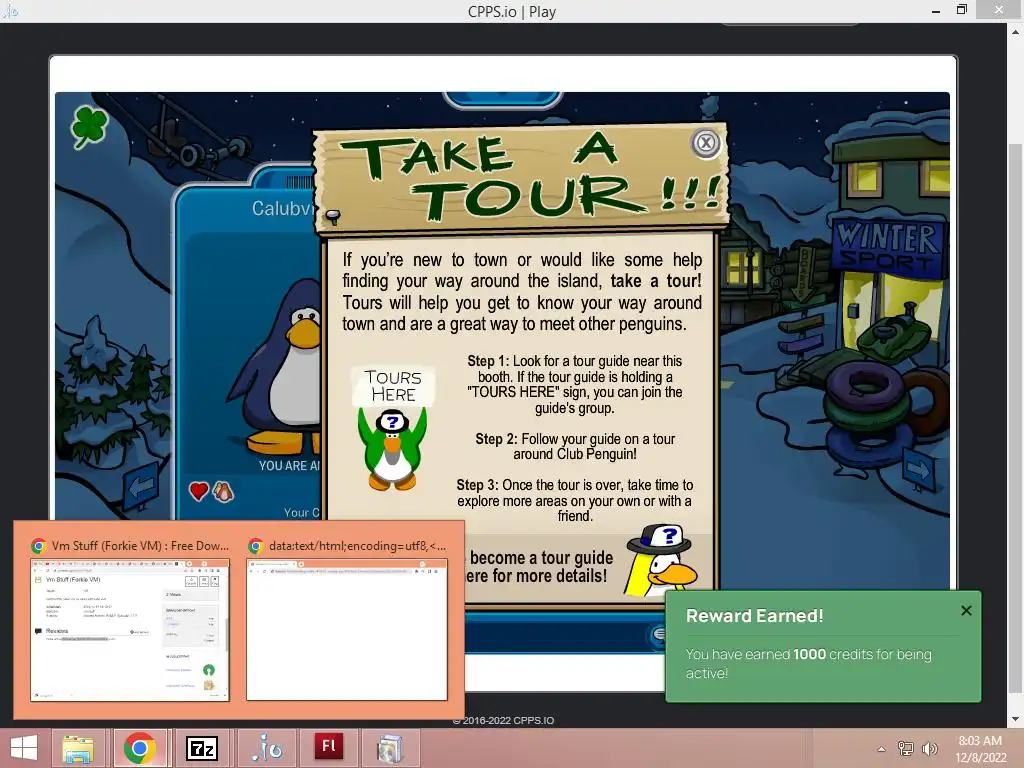Open File Explorer from the taskbar
This screenshot has width=1024, height=768.
pos(78,748)
